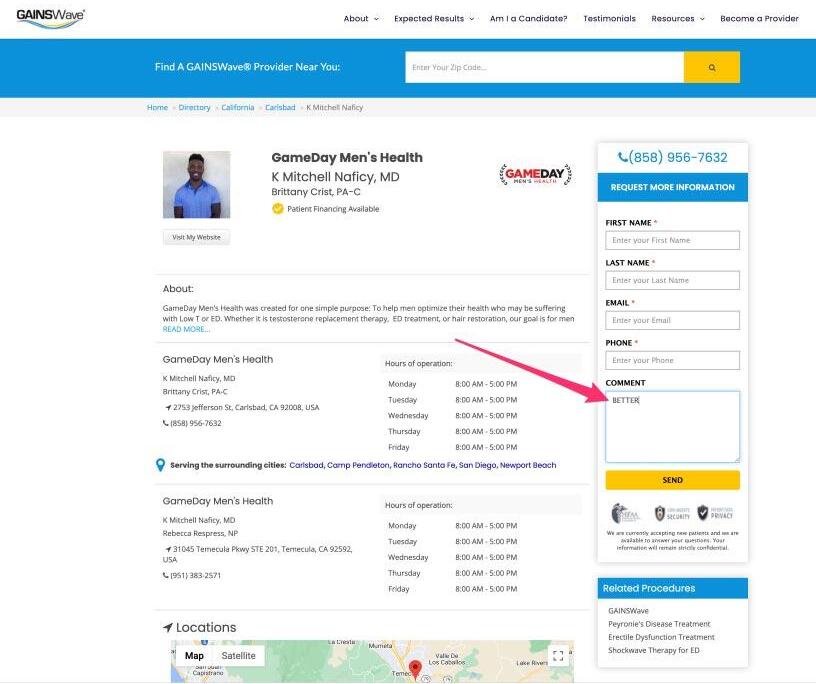Open Am I a Candidate? page
The image size is (816, 684).
pos(528,18)
